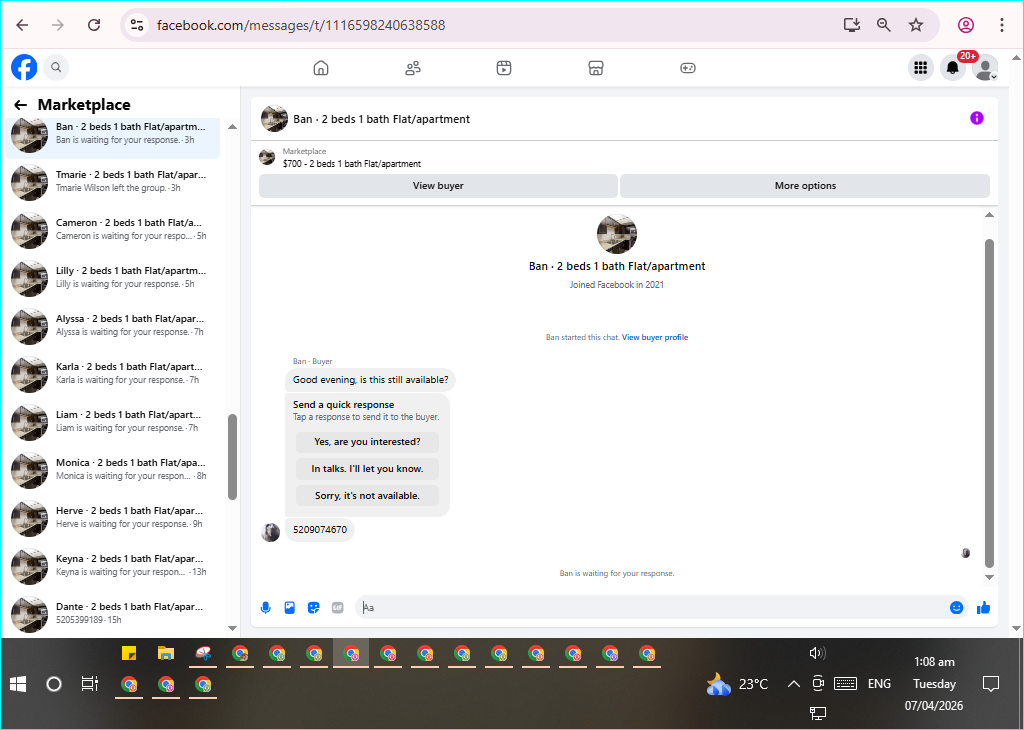This screenshot has height=730, width=1024.
Task: Click the 'Good evening, is this still available?' message
Action: click(x=370, y=380)
